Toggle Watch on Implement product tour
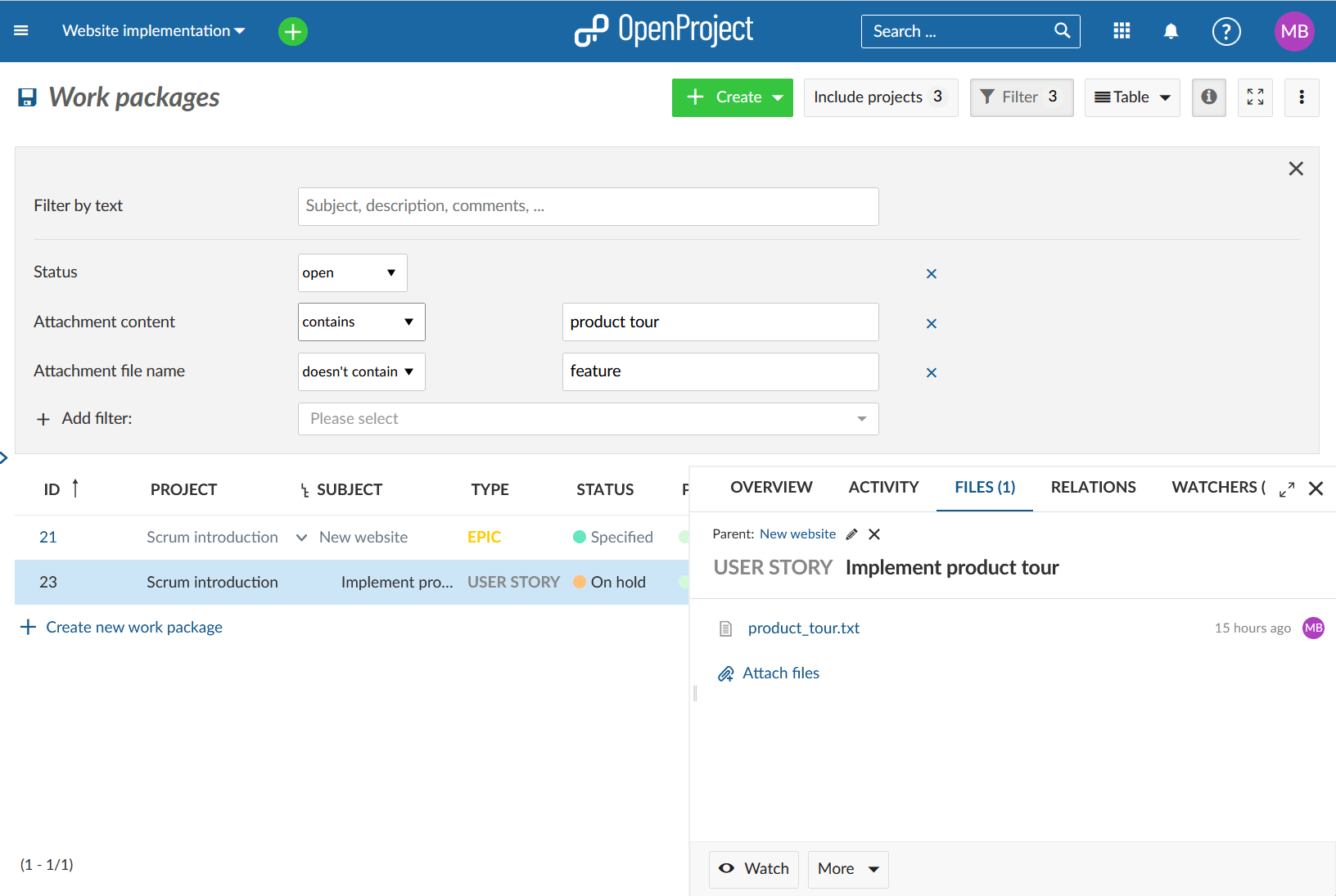1336x896 pixels. click(x=753, y=869)
